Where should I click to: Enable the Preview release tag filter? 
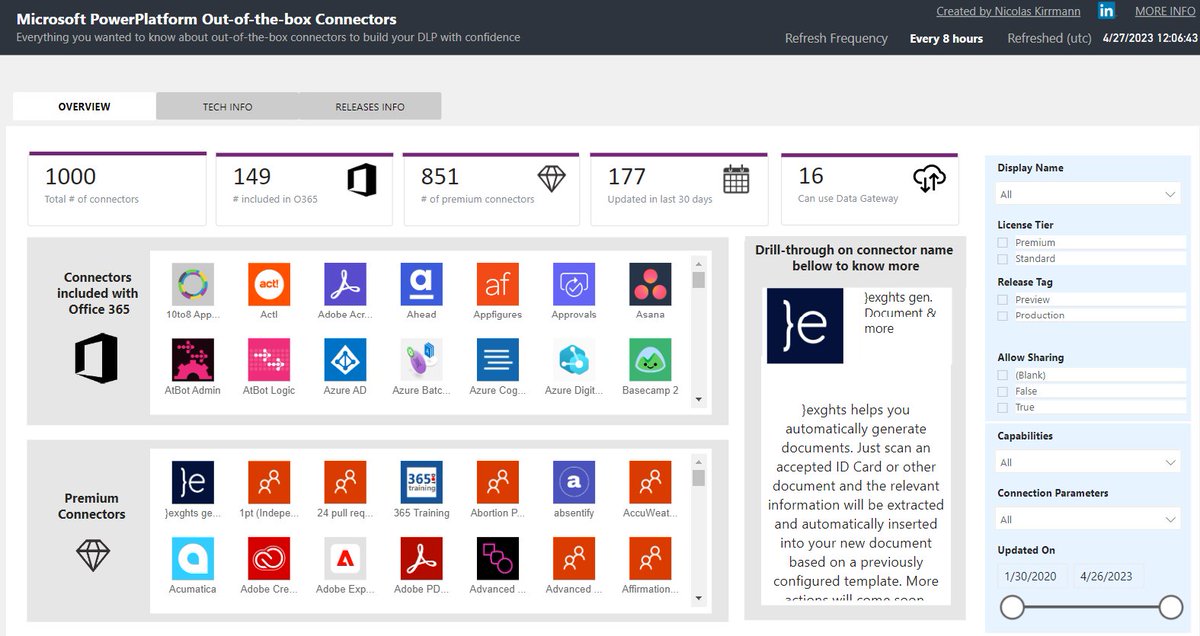1002,299
